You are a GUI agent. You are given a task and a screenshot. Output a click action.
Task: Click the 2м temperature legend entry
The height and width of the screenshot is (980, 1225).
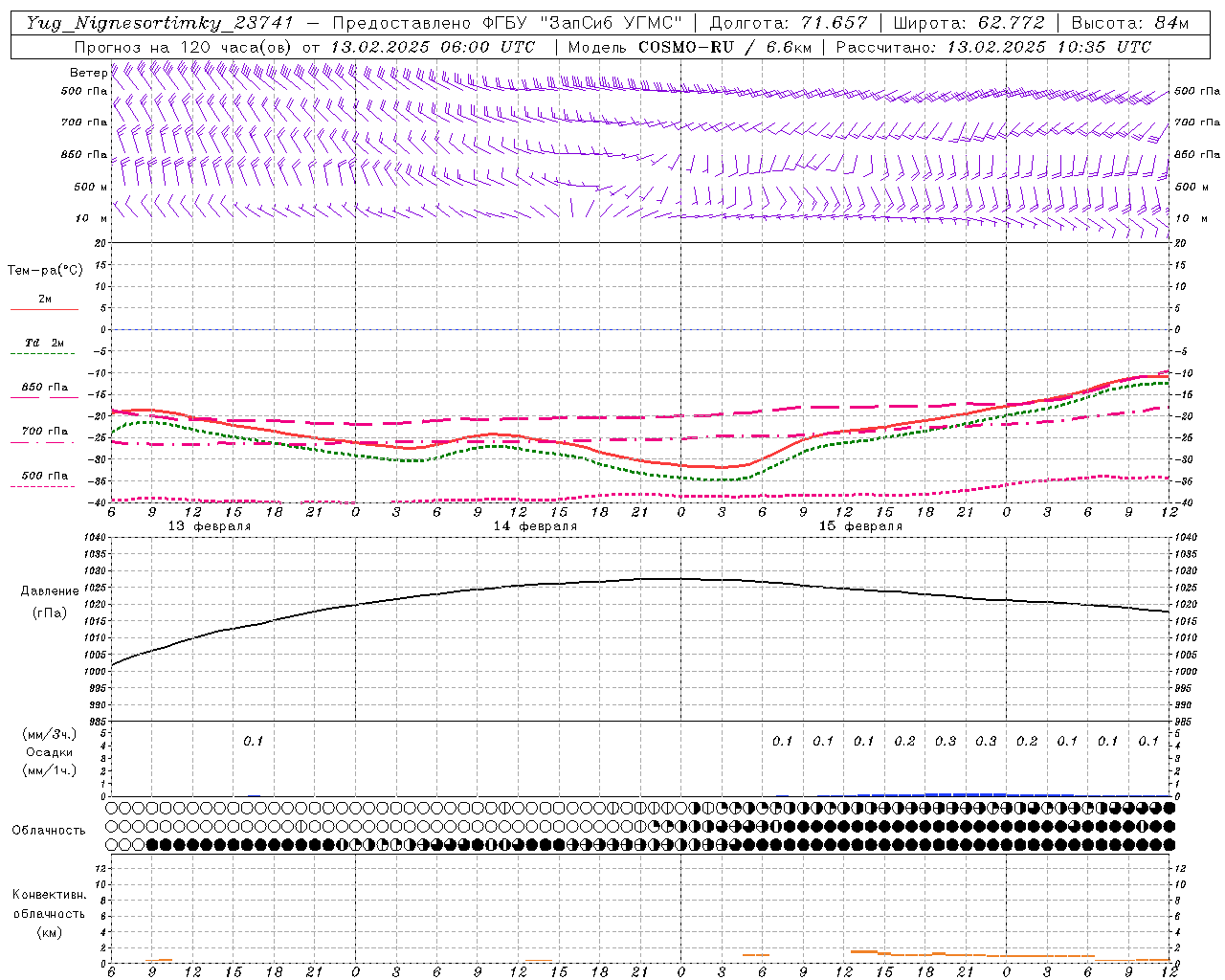(45, 300)
